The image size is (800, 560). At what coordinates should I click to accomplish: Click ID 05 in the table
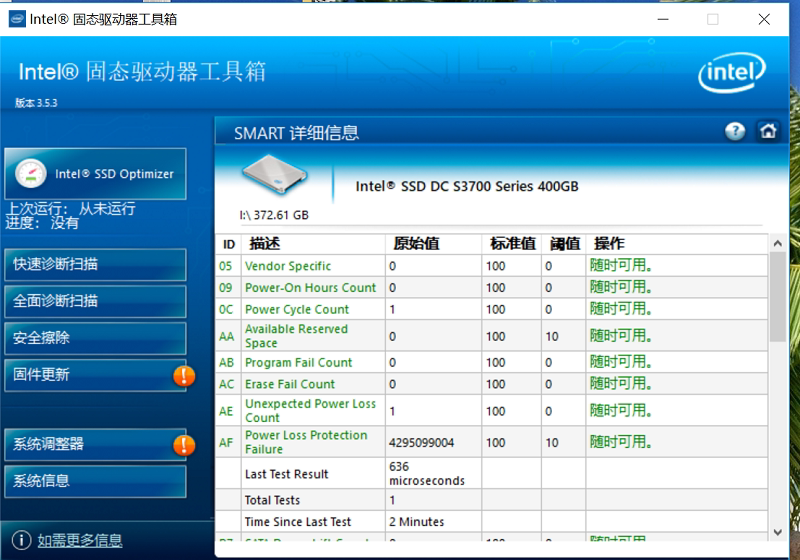point(226,266)
